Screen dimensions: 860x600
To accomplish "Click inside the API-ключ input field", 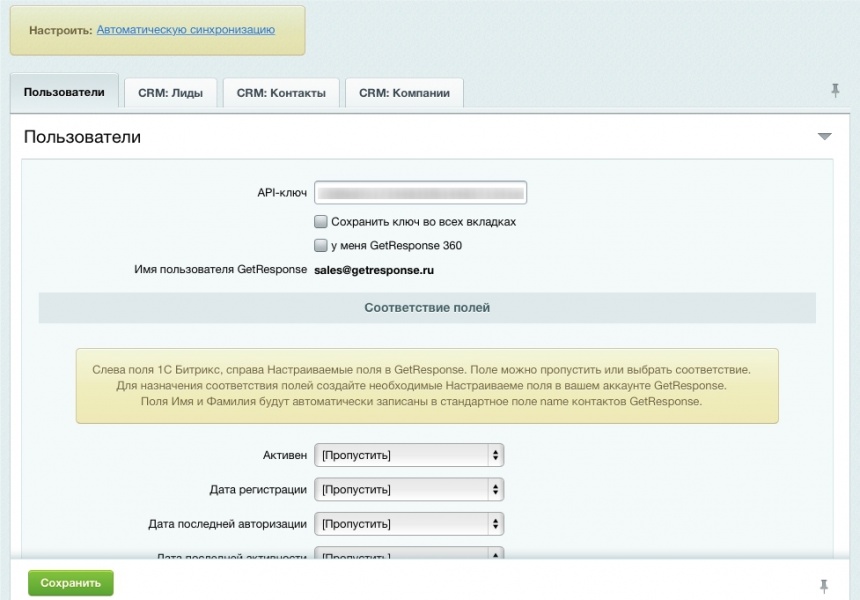I will (420, 192).
